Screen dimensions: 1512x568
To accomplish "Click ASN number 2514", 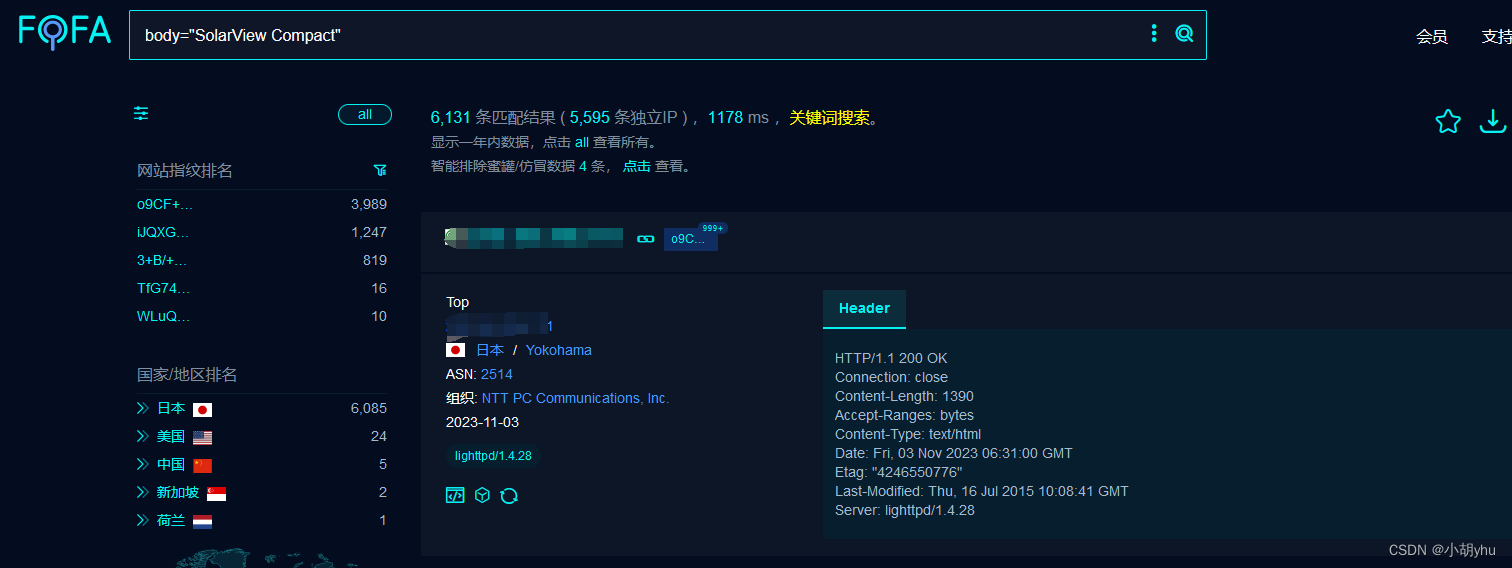I will pyautogui.click(x=497, y=374).
